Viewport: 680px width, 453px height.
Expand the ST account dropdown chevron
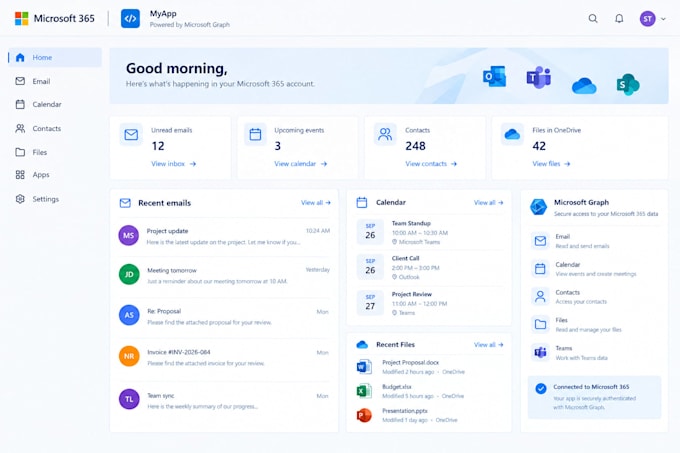(663, 19)
